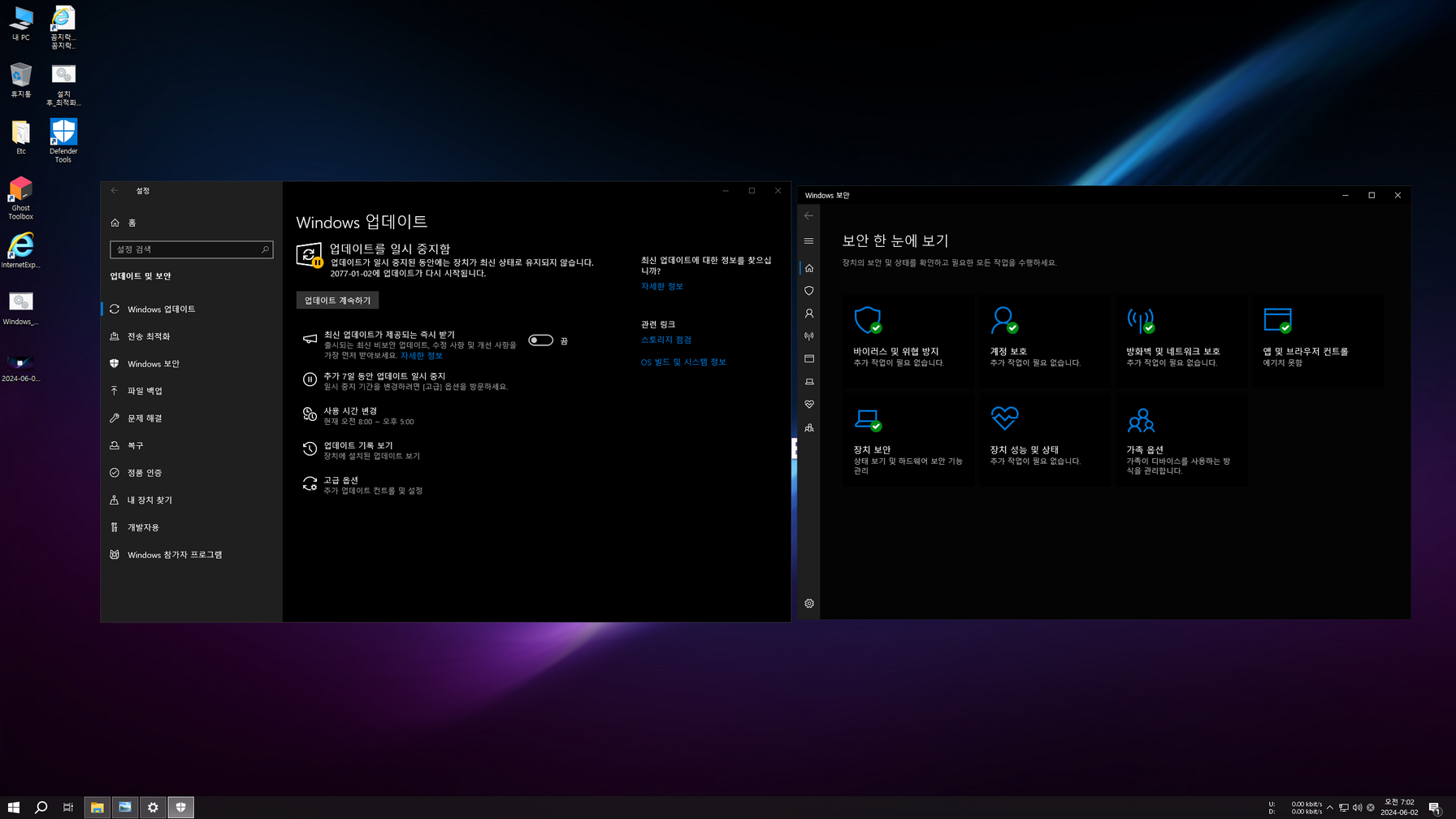Open Defender Tools desktop icon
1456x819 pixels.
63,141
